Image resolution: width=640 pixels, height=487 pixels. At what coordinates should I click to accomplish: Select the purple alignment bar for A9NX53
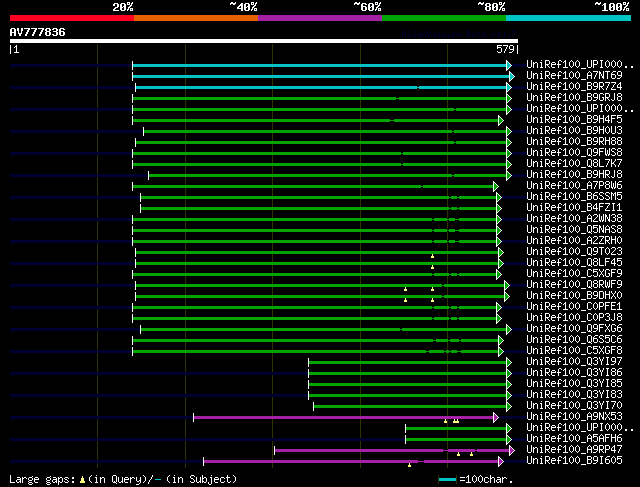pyautogui.click(x=344, y=418)
